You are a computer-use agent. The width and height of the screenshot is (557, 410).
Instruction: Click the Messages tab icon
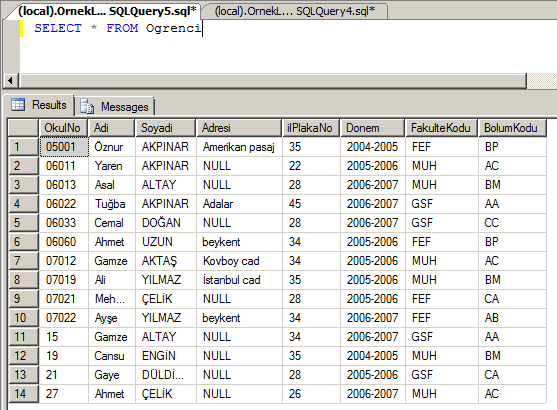(x=87, y=106)
